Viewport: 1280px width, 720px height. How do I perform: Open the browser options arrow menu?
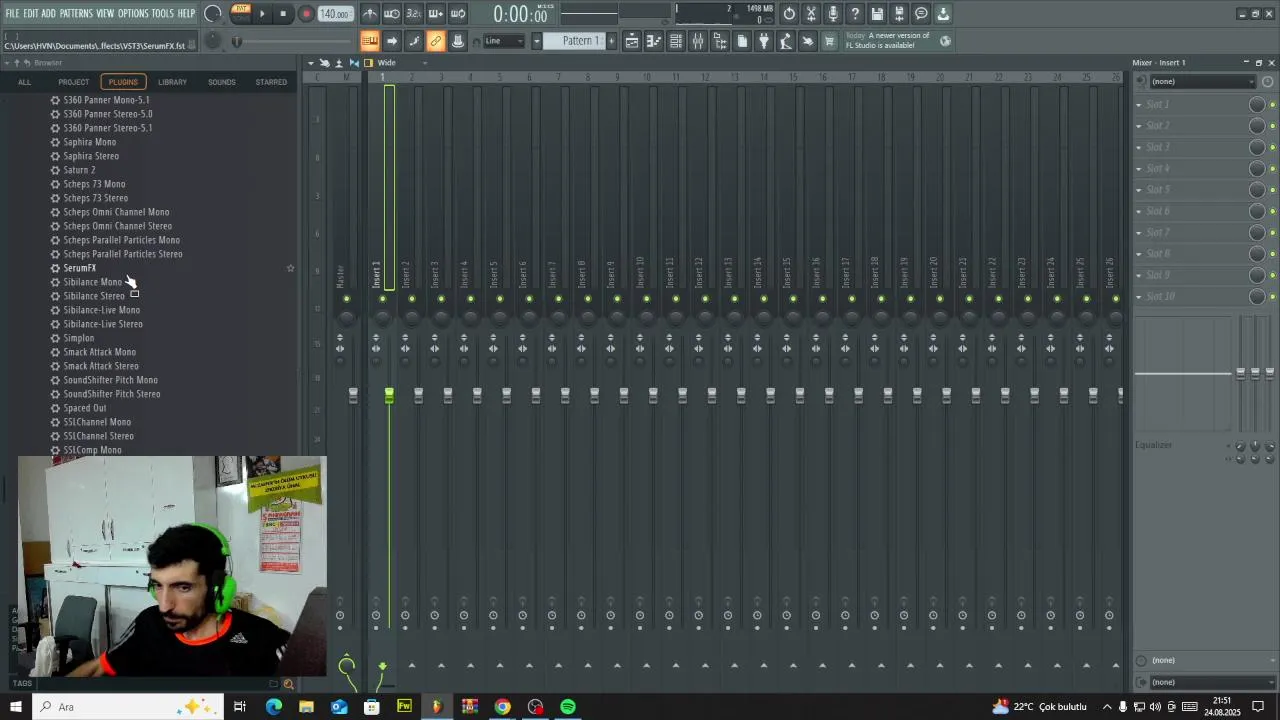pos(6,63)
